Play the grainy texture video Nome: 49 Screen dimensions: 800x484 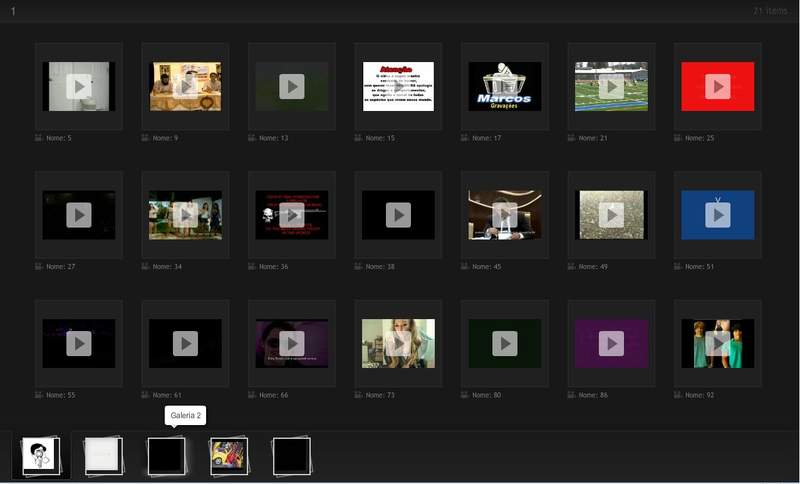click(611, 215)
